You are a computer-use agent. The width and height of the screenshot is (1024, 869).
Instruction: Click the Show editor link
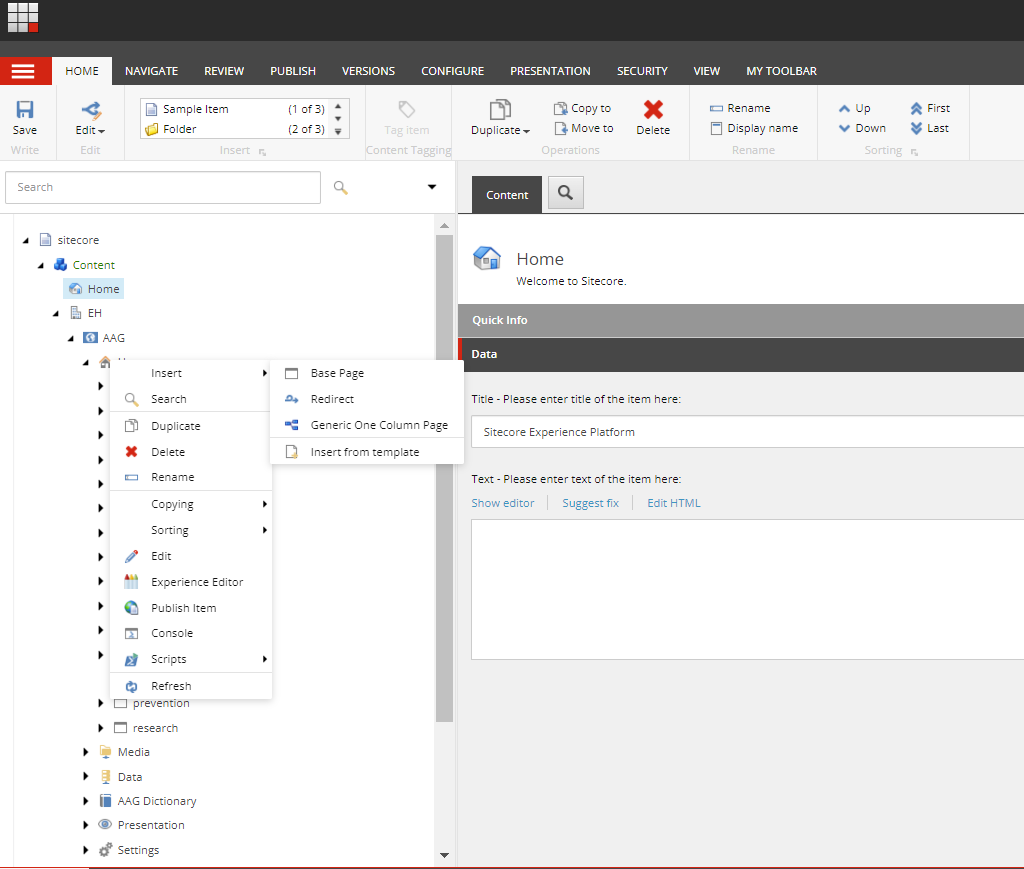(503, 503)
